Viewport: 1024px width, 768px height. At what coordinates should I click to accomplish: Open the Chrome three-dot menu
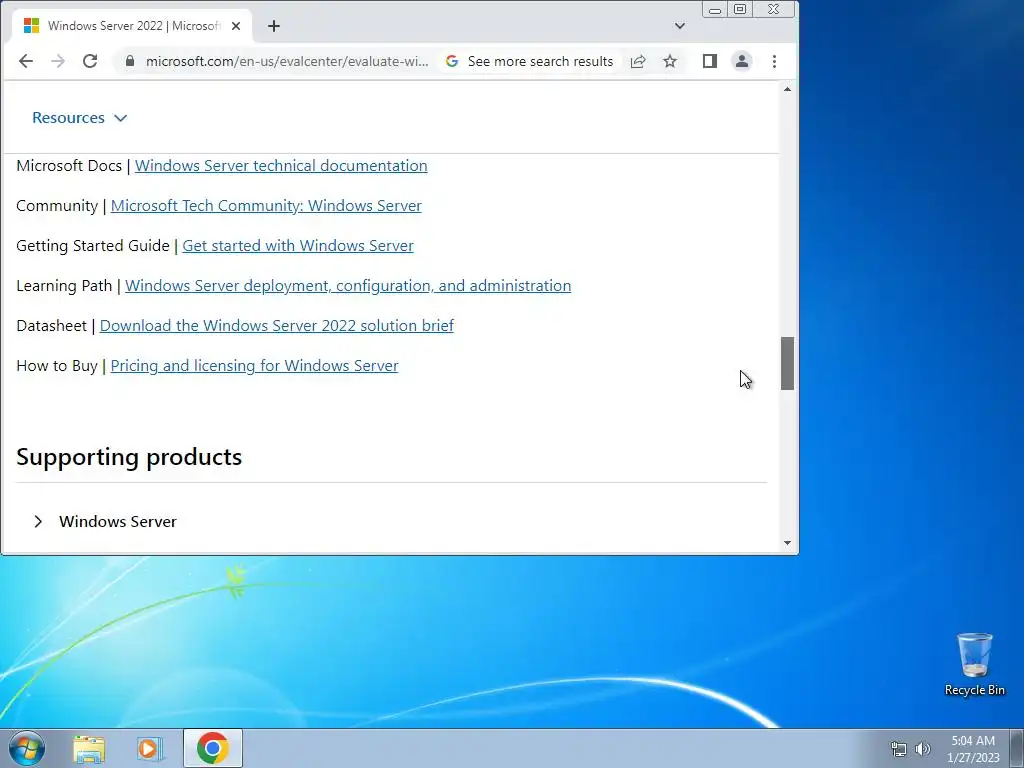click(x=775, y=61)
